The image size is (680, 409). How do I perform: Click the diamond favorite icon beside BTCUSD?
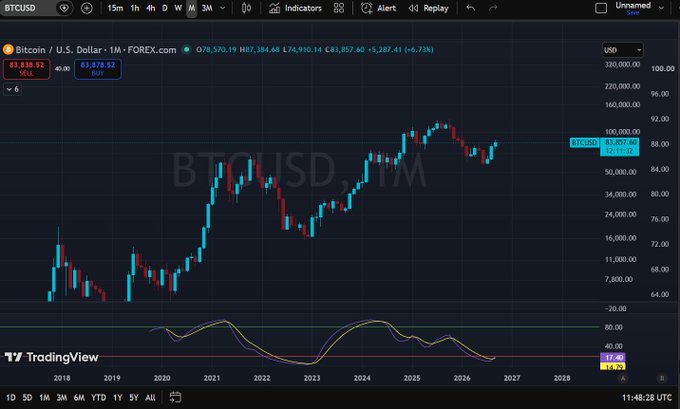[x=64, y=8]
